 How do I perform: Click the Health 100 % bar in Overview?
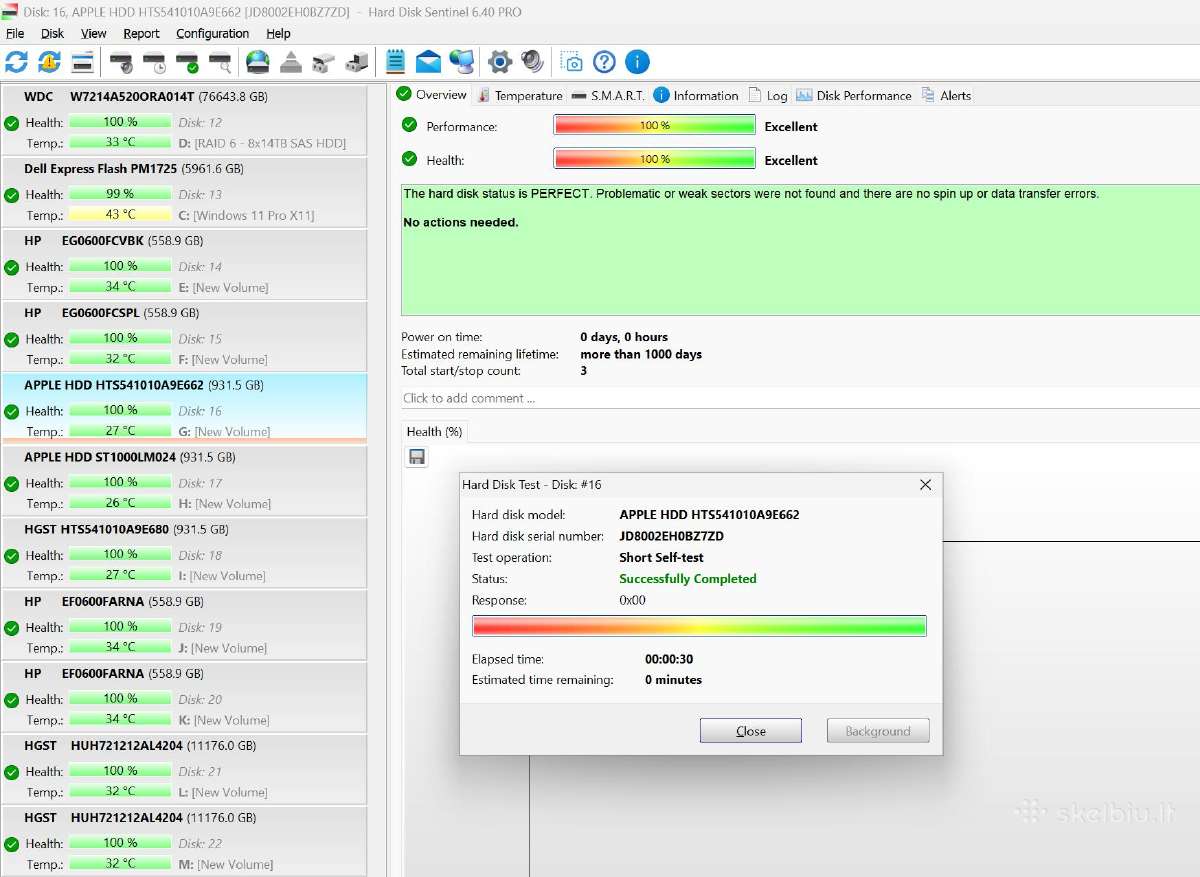pyautogui.click(x=655, y=159)
